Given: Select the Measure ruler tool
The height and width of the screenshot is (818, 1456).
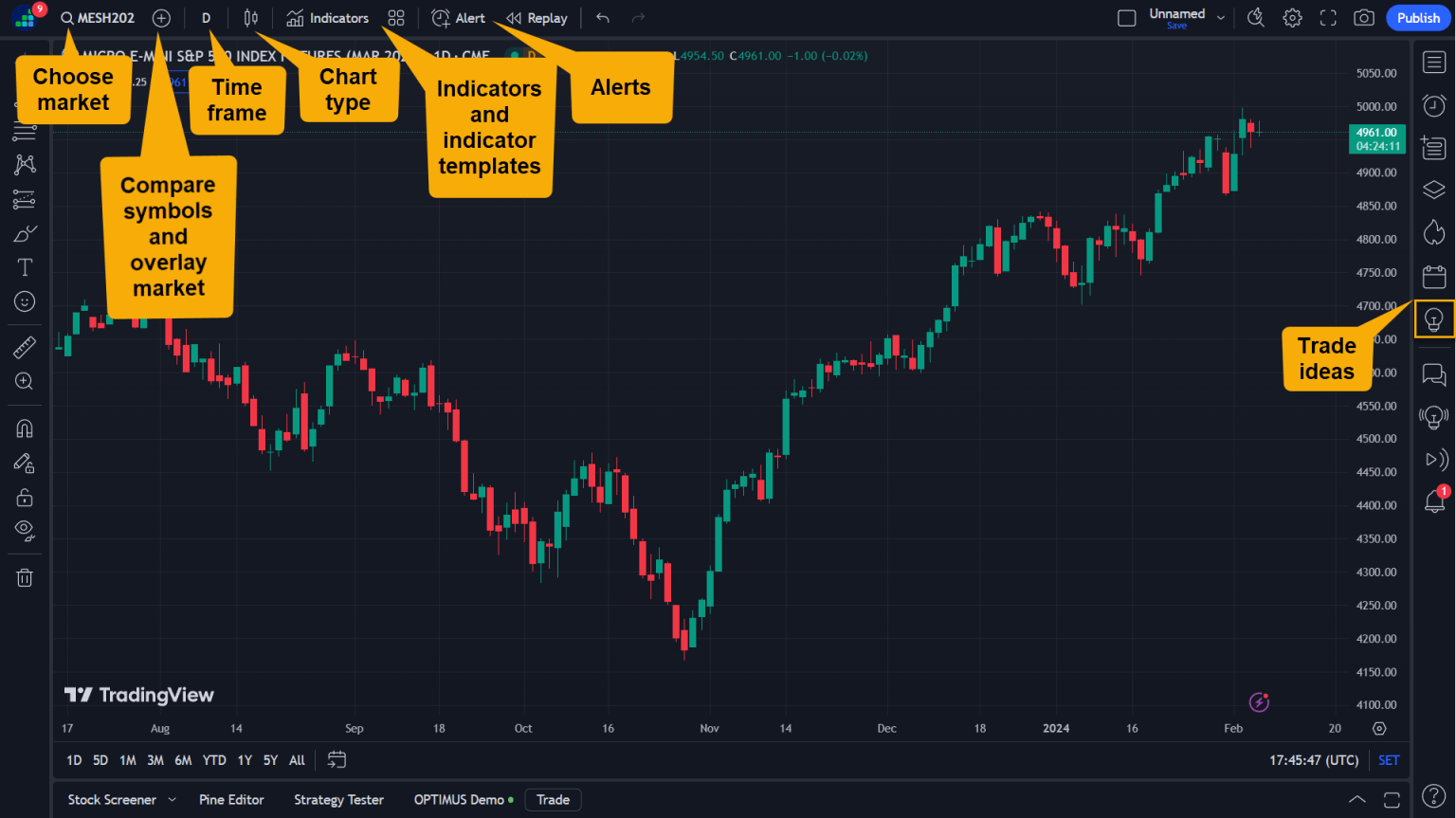Looking at the screenshot, I should (24, 347).
